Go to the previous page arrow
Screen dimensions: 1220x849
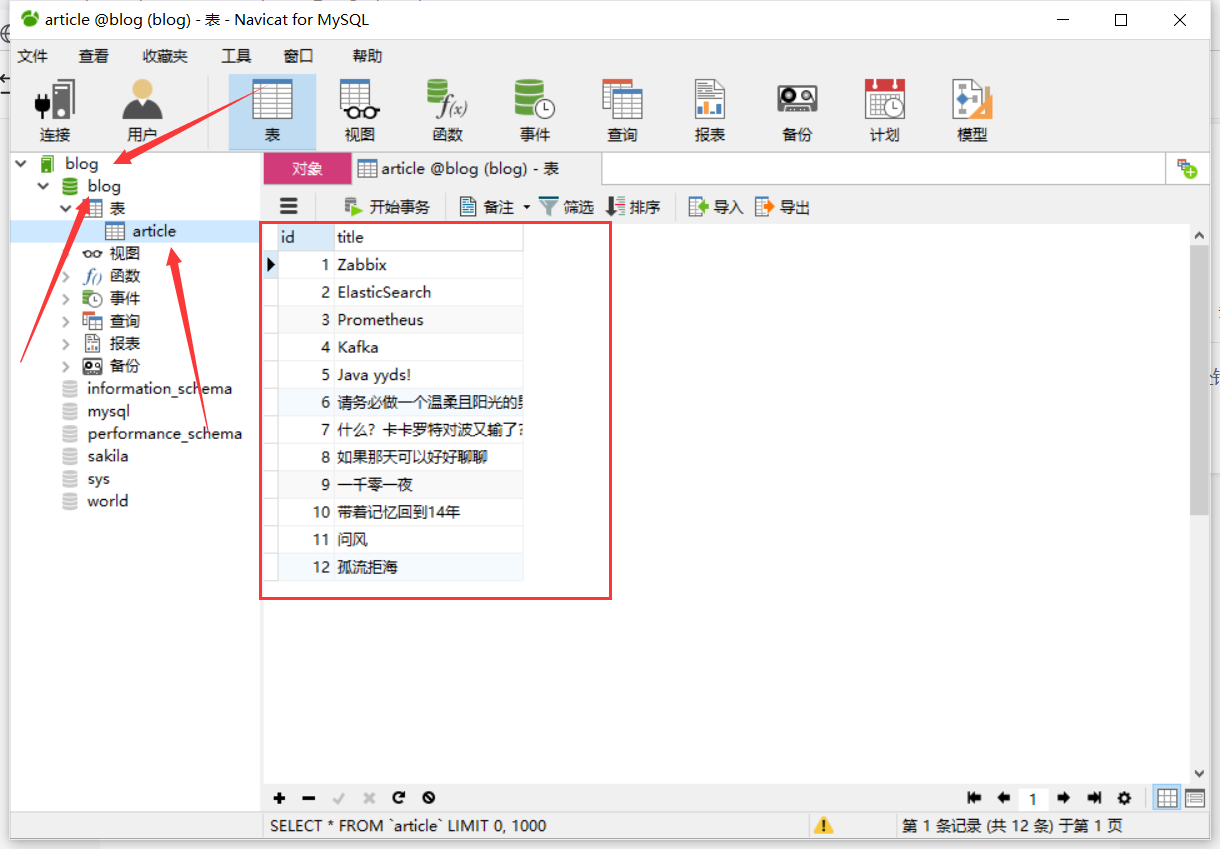1004,798
